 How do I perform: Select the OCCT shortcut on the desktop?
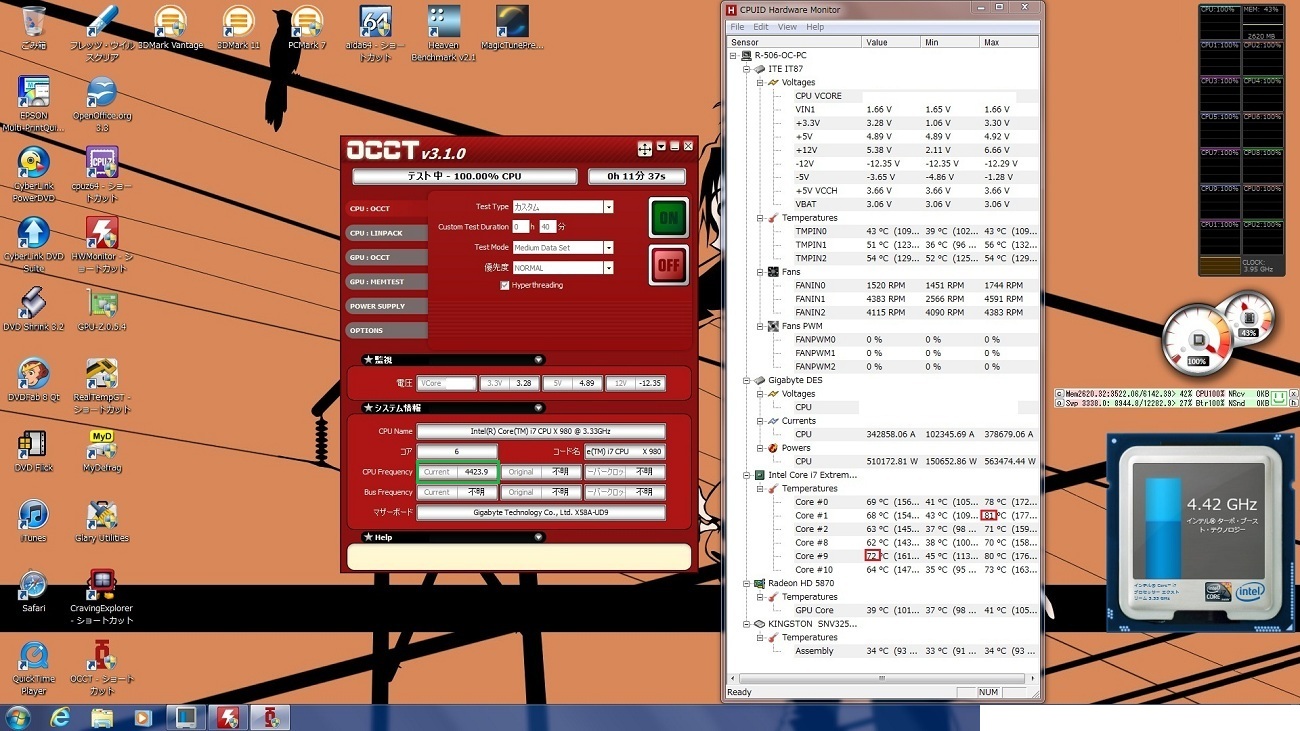coord(102,668)
